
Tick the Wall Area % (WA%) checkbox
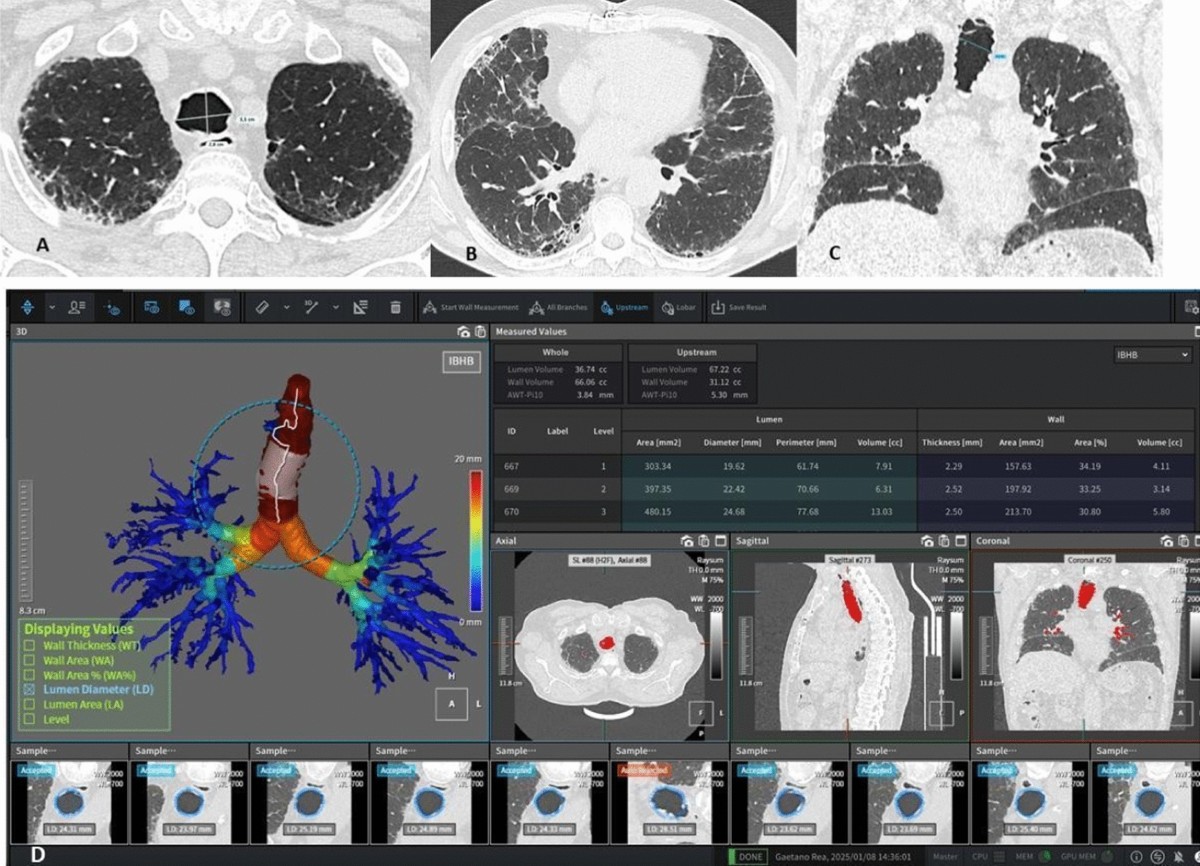tap(30, 675)
